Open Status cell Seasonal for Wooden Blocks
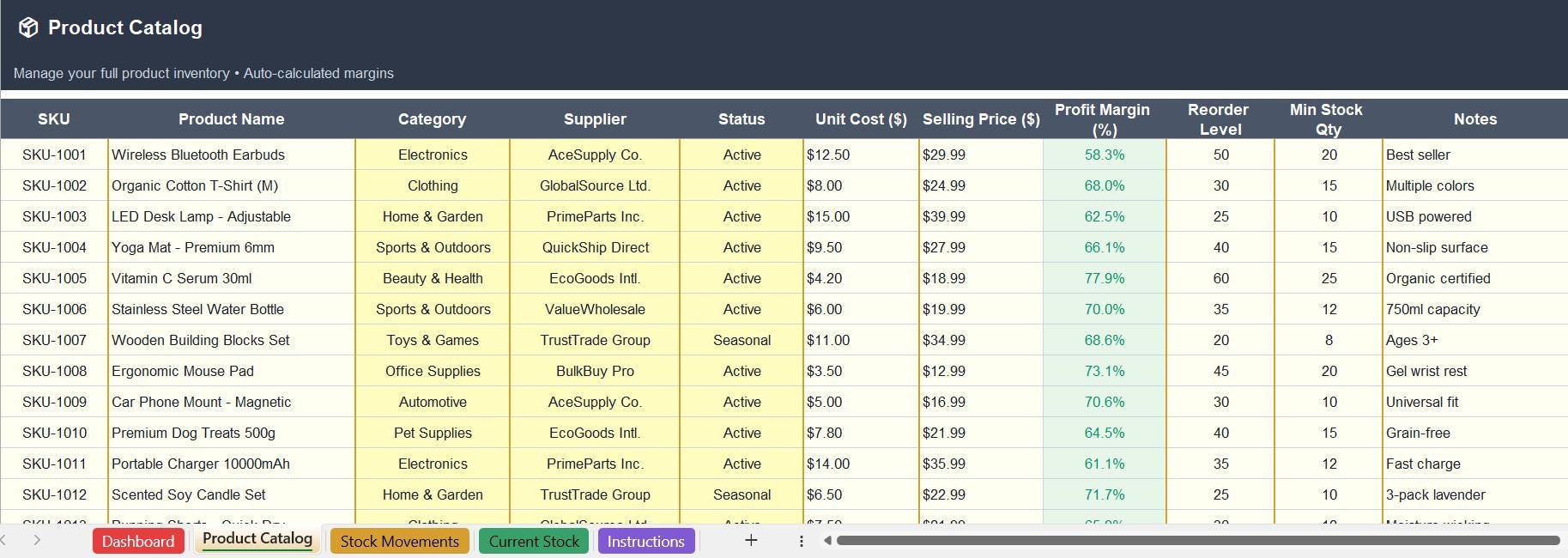Viewport: 1568px width, 558px height. click(x=742, y=340)
